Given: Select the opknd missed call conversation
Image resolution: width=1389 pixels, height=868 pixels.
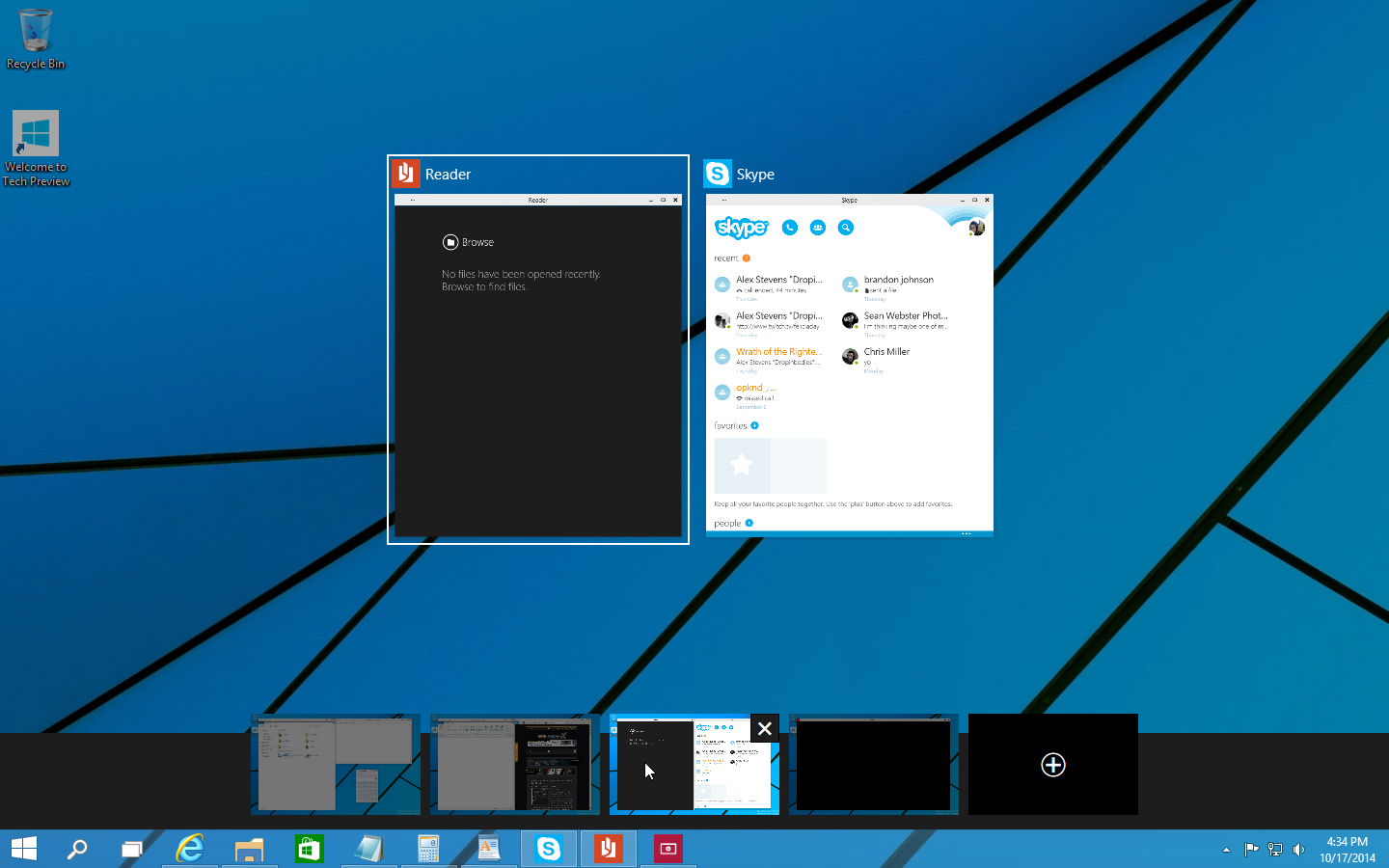Looking at the screenshot, I should (747, 394).
